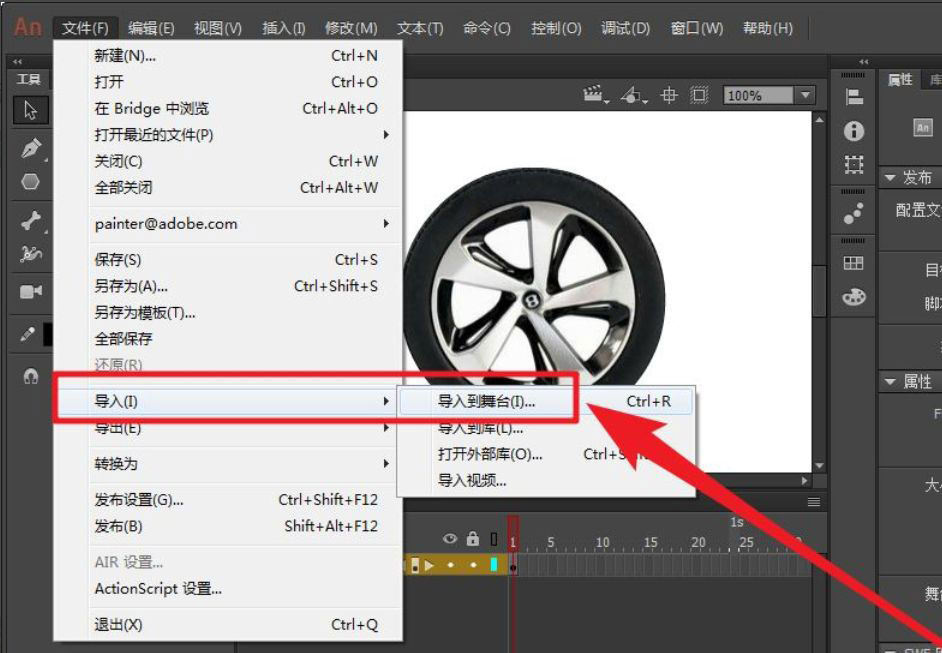Click frame 10 on the timeline ruler

[x=603, y=542]
